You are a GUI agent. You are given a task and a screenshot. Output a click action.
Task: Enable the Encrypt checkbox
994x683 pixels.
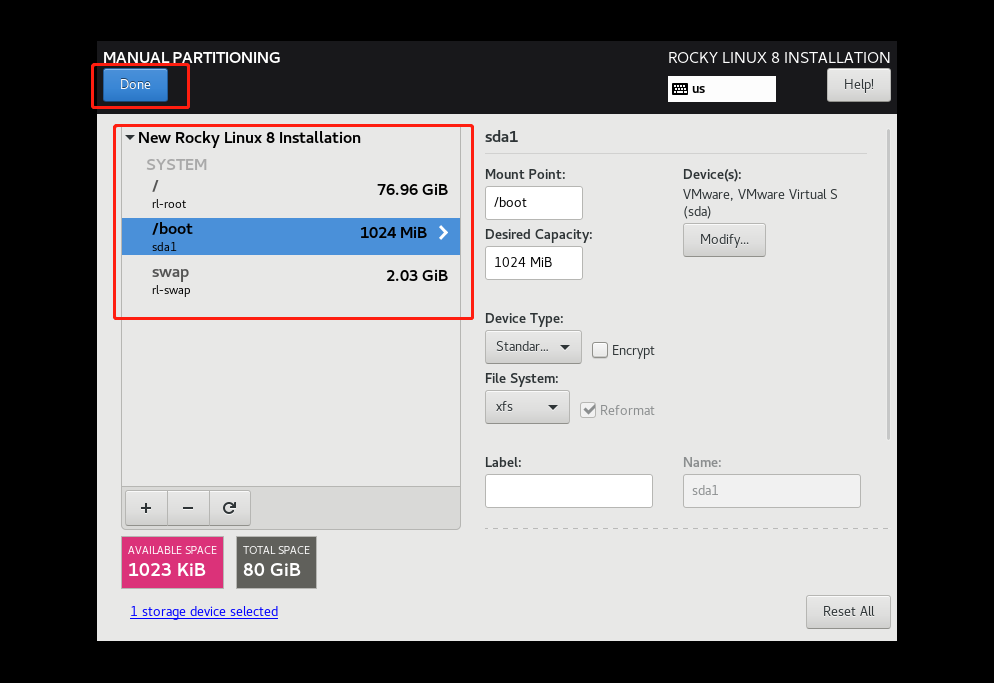(600, 350)
